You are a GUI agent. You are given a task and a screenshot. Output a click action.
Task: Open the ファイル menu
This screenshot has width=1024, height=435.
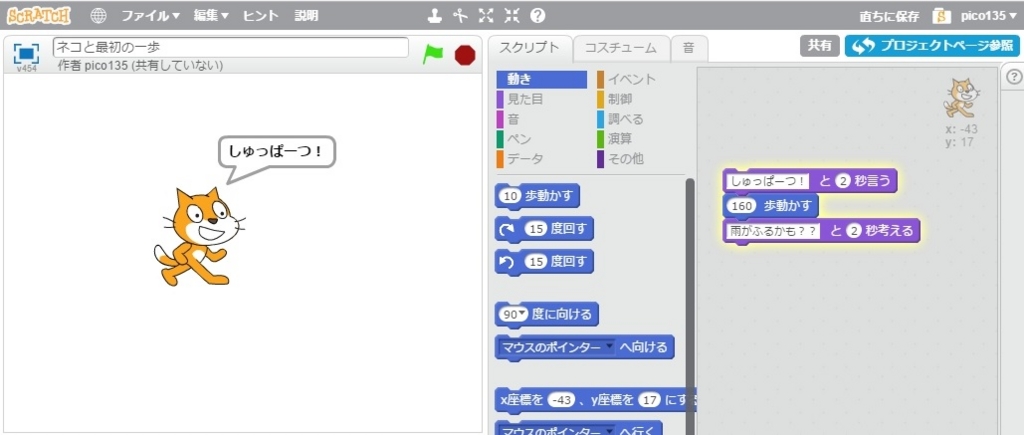[x=150, y=16]
